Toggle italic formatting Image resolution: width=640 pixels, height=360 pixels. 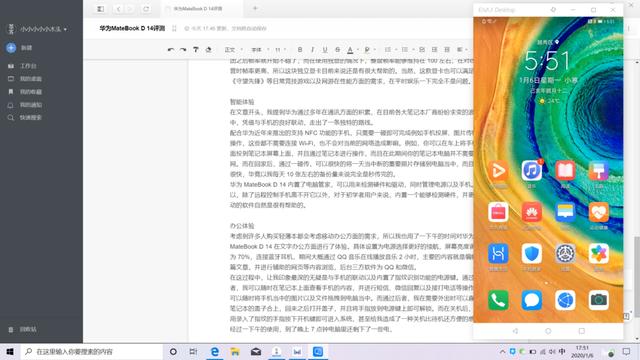313,49
